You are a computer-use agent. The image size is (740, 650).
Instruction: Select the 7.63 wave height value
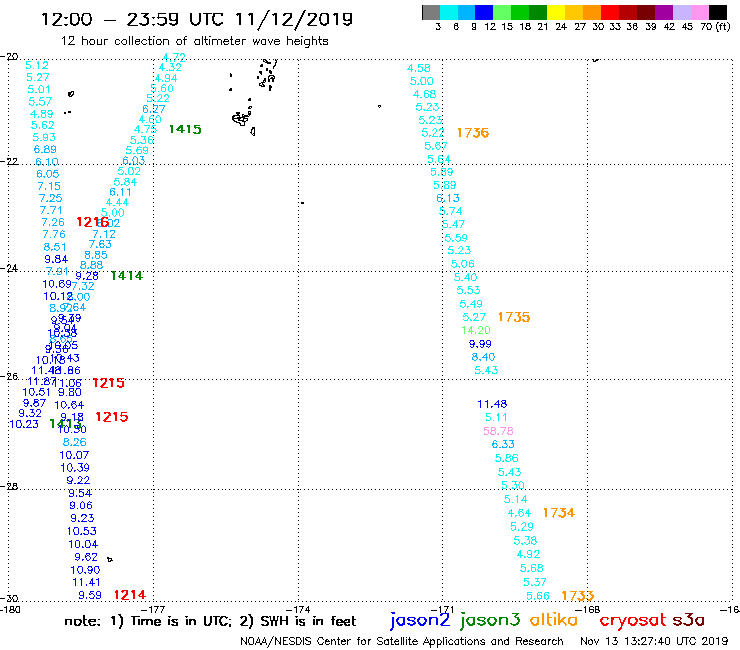100,245
